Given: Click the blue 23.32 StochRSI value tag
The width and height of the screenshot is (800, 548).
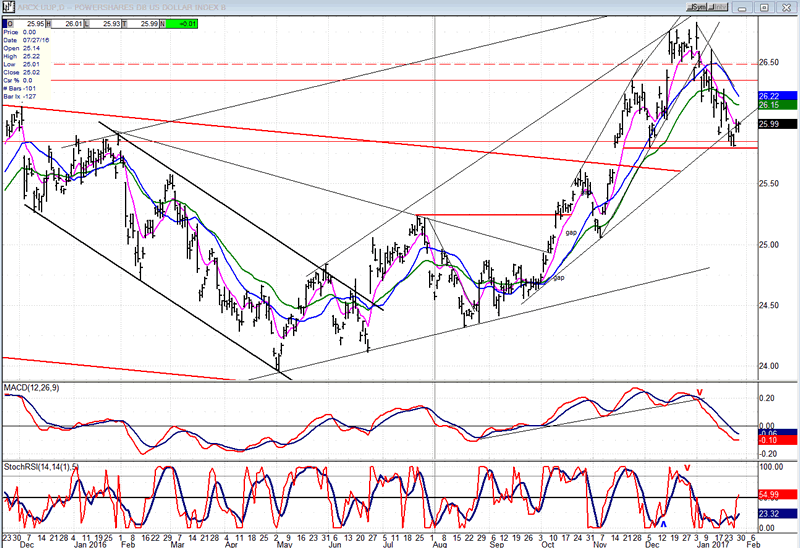Looking at the screenshot, I should tap(778, 514).
